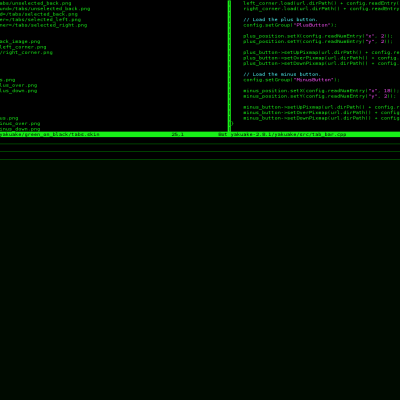Viewport: 400px width, 400px height.
Task: Click the 'minus_position.setX' code line
Action: [321, 91]
